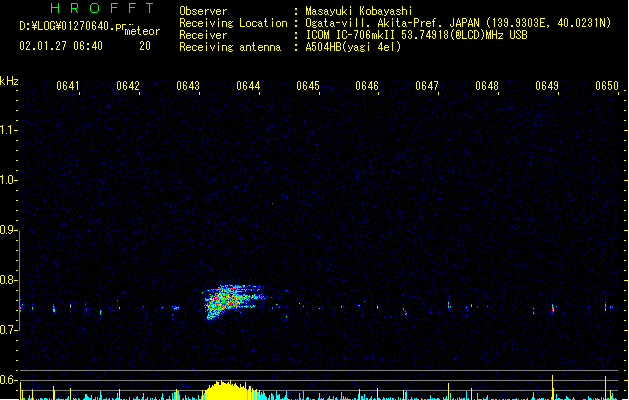Image resolution: width=629 pixels, height=400 pixels.
Task: Click the 0641 time marker
Action: tap(68, 86)
